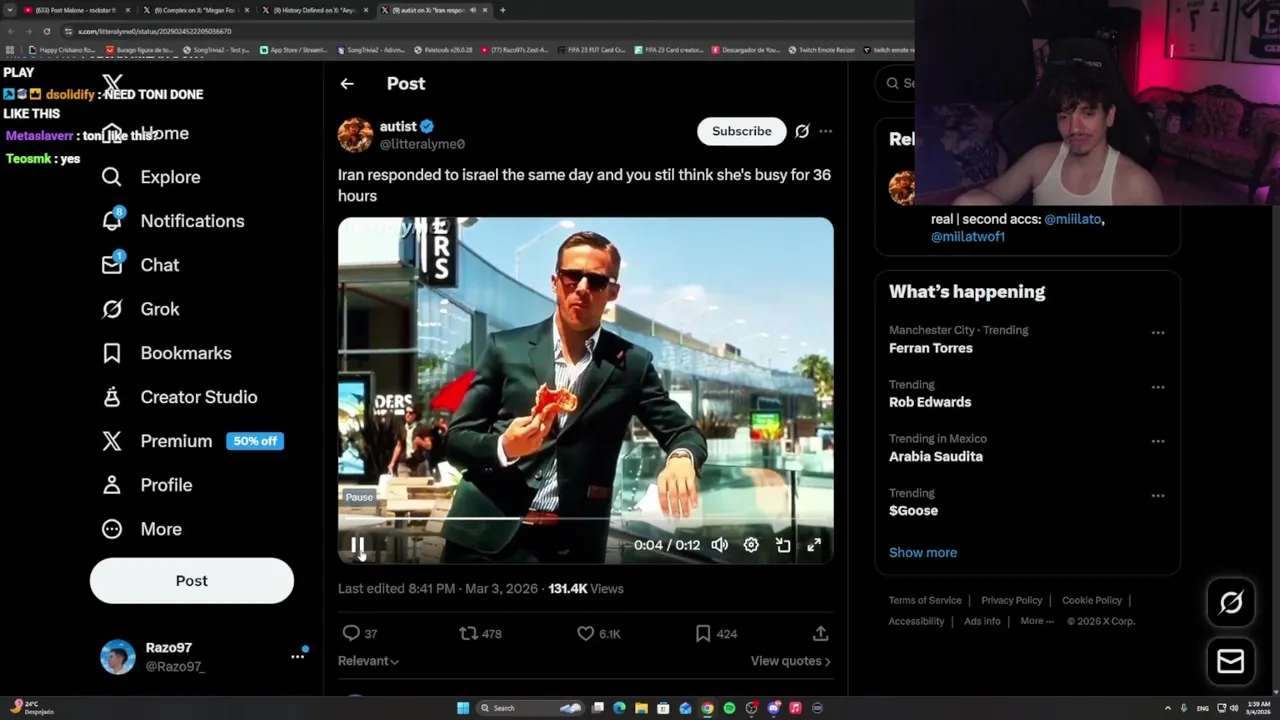Open Windows Start menu
Viewport: 1280px width, 720px height.
pos(463,708)
